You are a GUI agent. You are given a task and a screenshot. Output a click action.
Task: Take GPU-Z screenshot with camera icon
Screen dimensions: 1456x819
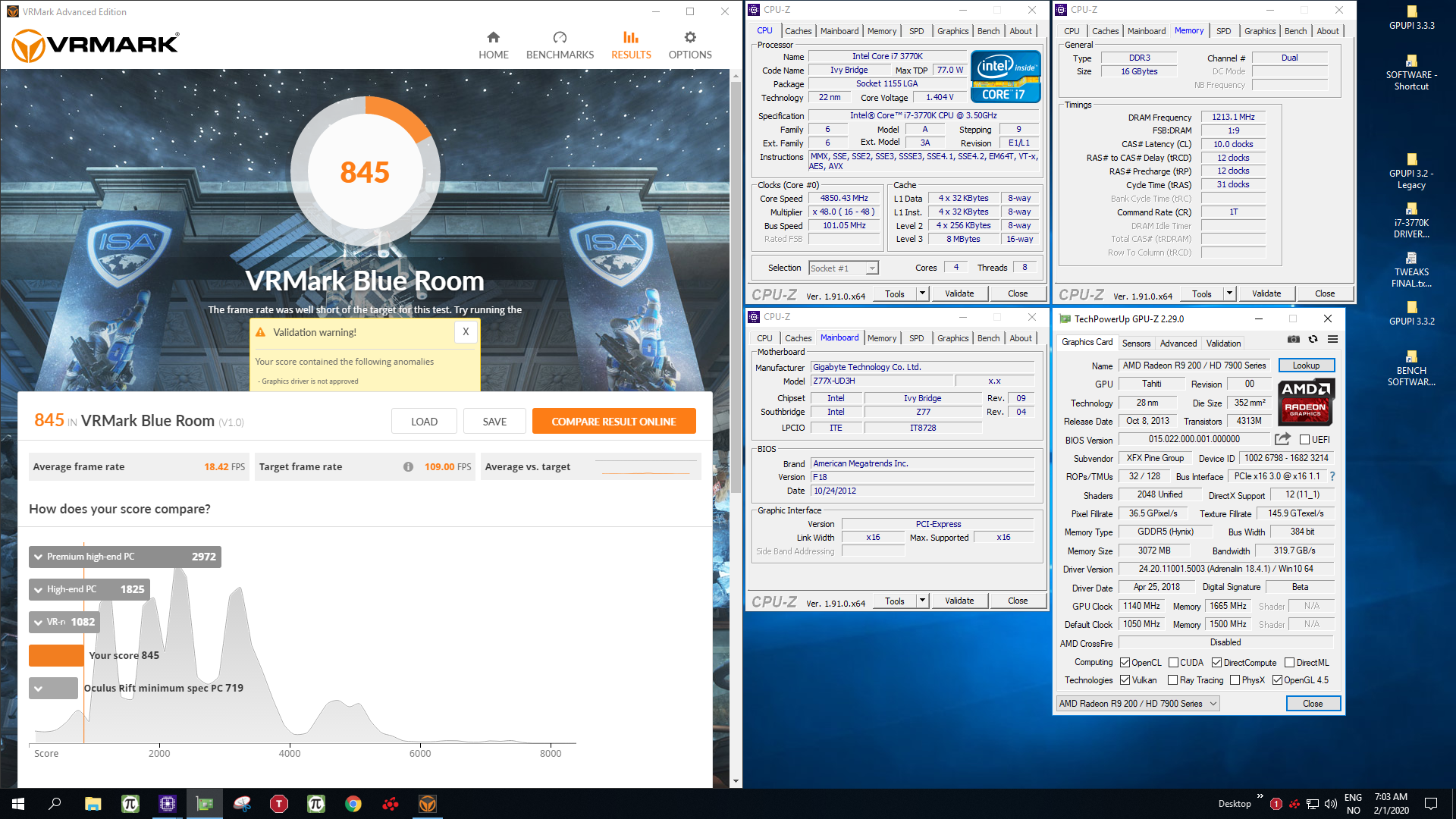click(1294, 340)
